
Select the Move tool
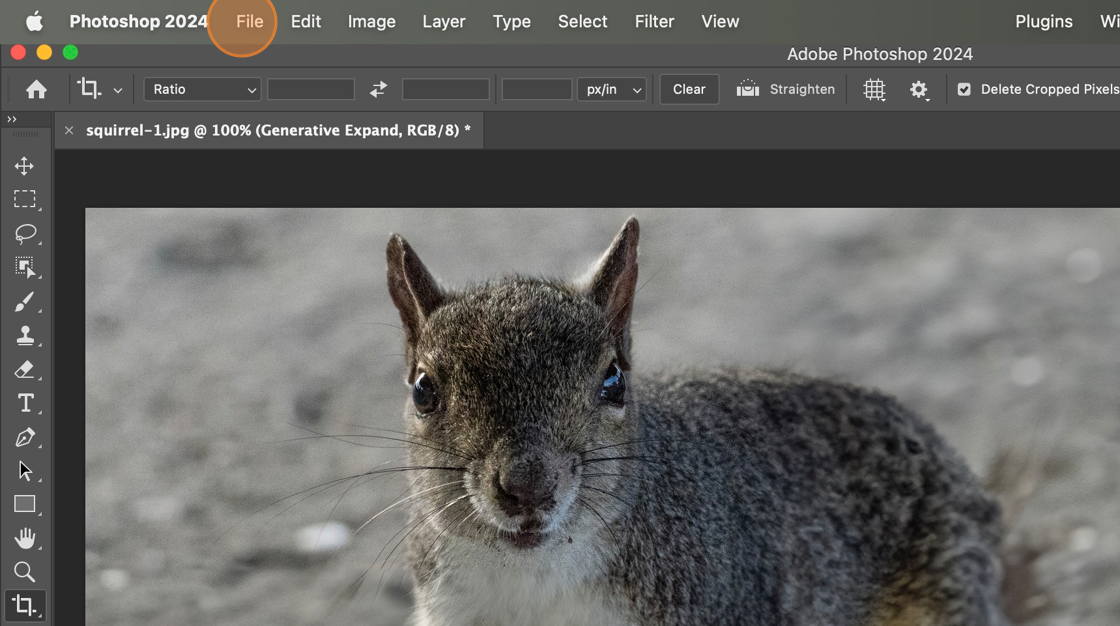[24, 166]
